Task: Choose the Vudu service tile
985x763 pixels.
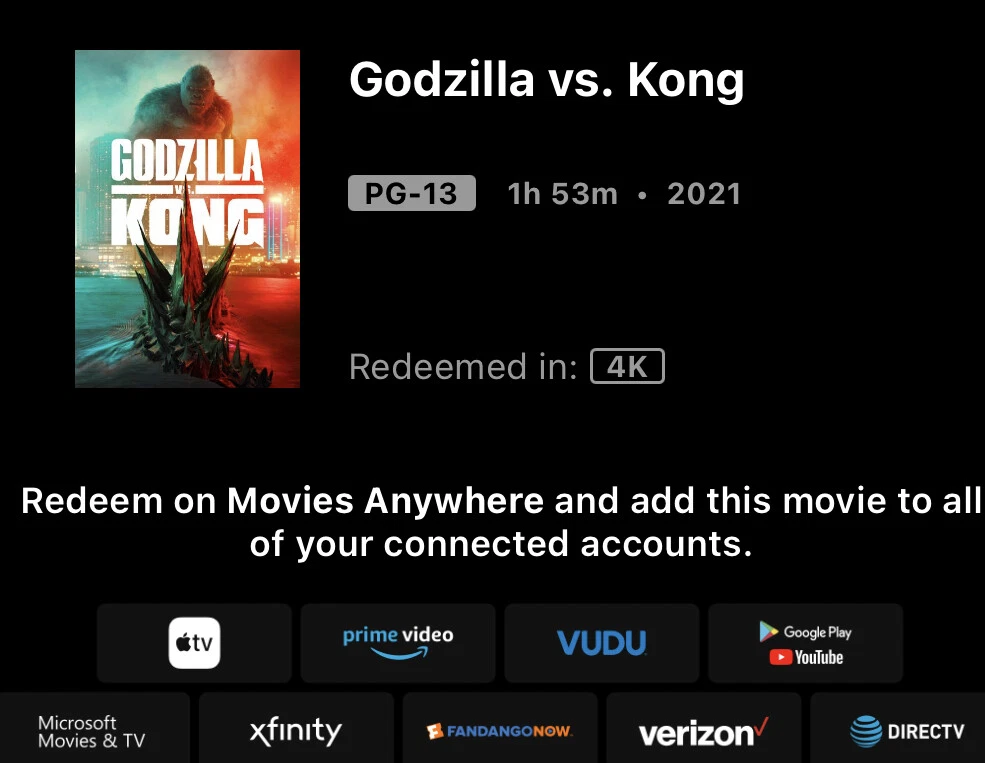Action: coord(601,642)
